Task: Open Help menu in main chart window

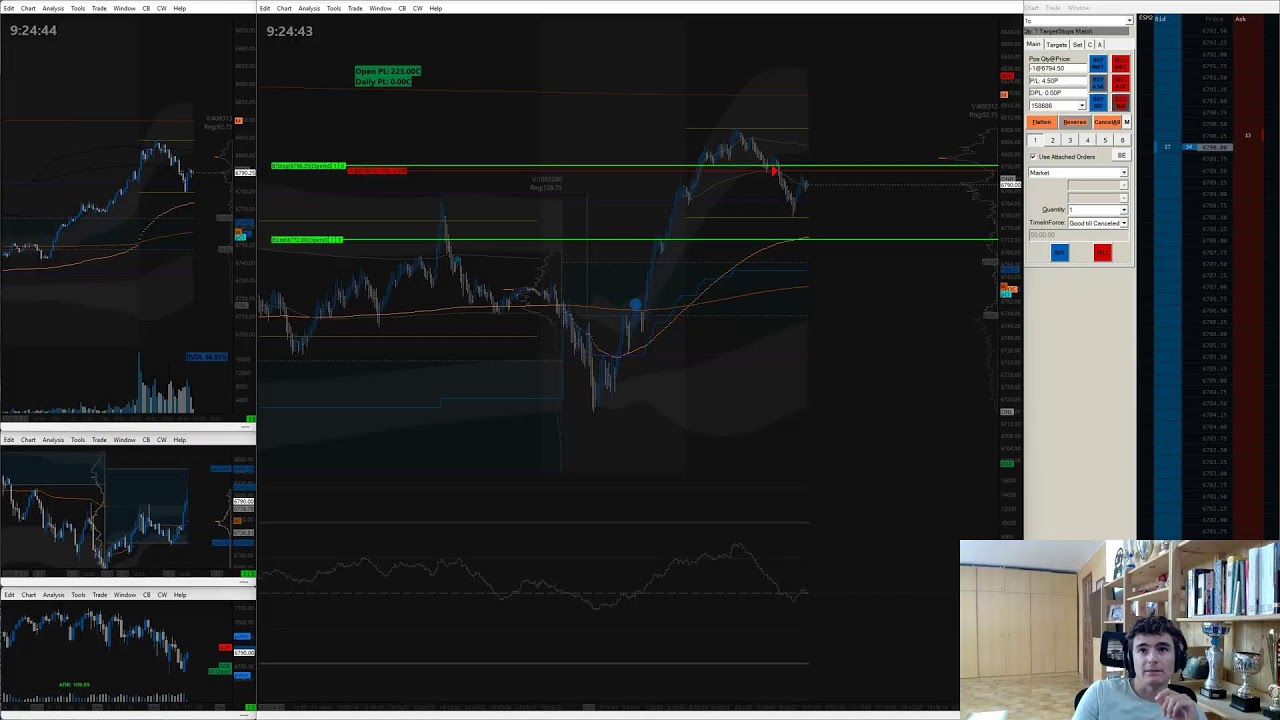Action: click(435, 8)
